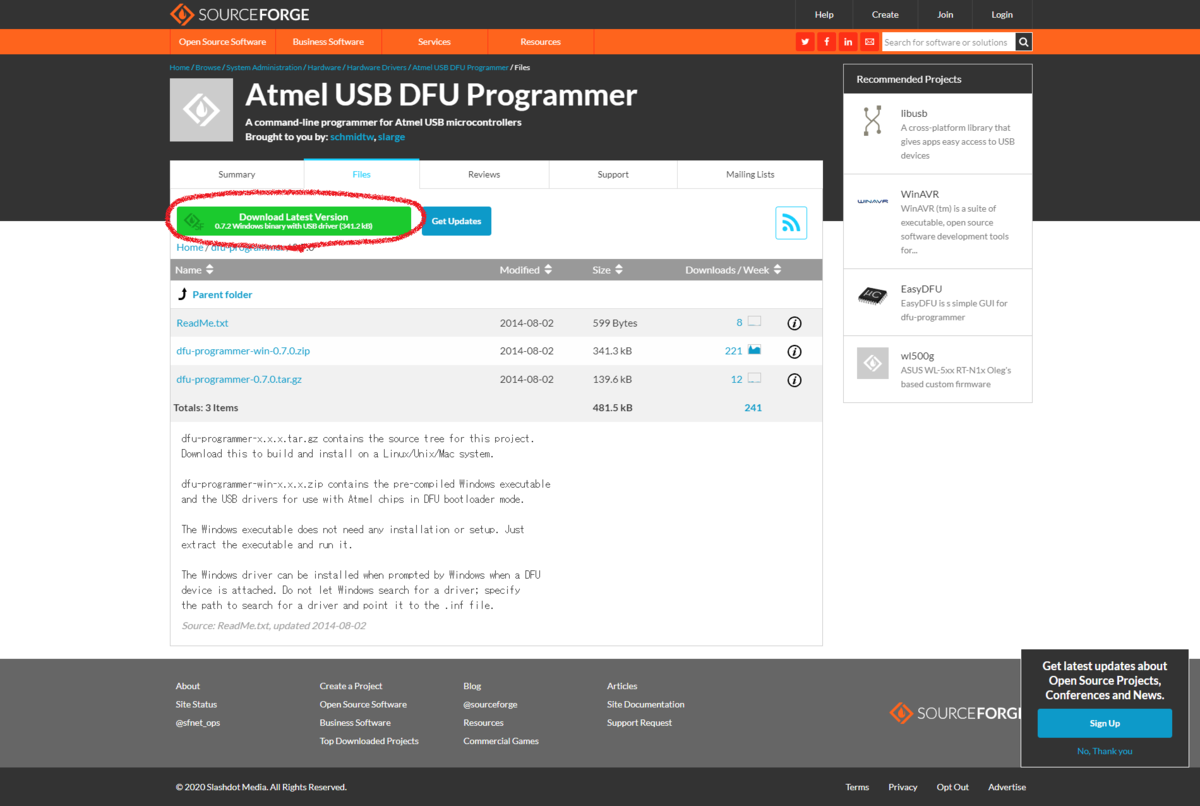1200x806 pixels.
Task: View info icon for ReadMe.txt
Action: click(x=794, y=323)
